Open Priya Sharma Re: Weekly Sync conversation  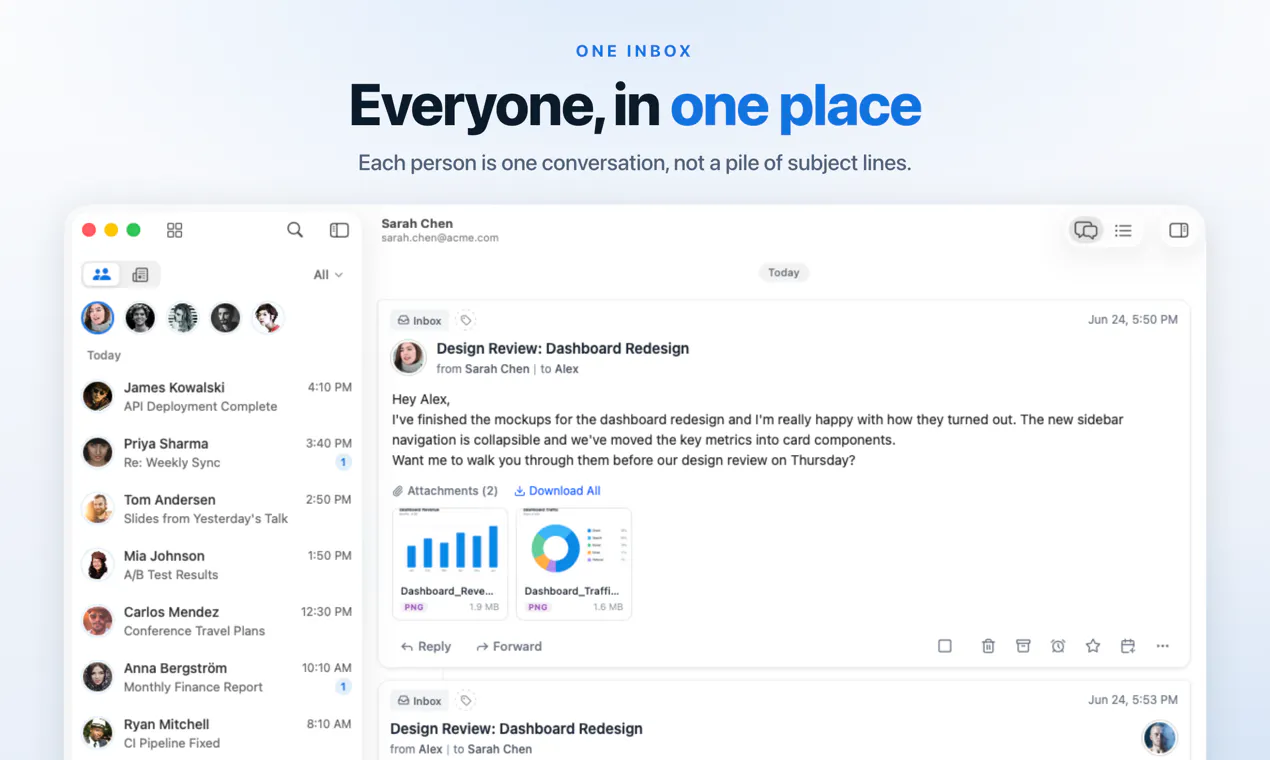point(217,452)
